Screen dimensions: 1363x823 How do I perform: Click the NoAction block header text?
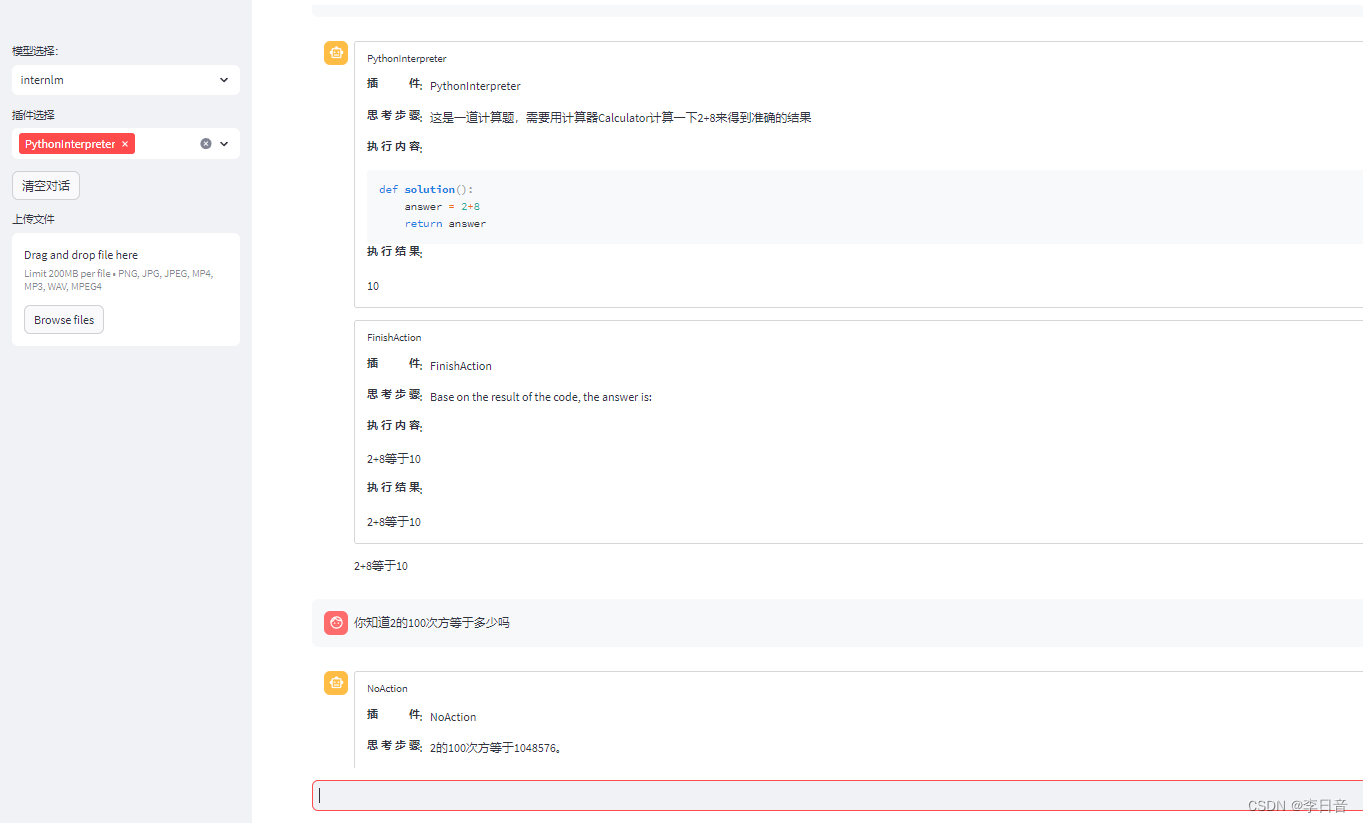[387, 689]
